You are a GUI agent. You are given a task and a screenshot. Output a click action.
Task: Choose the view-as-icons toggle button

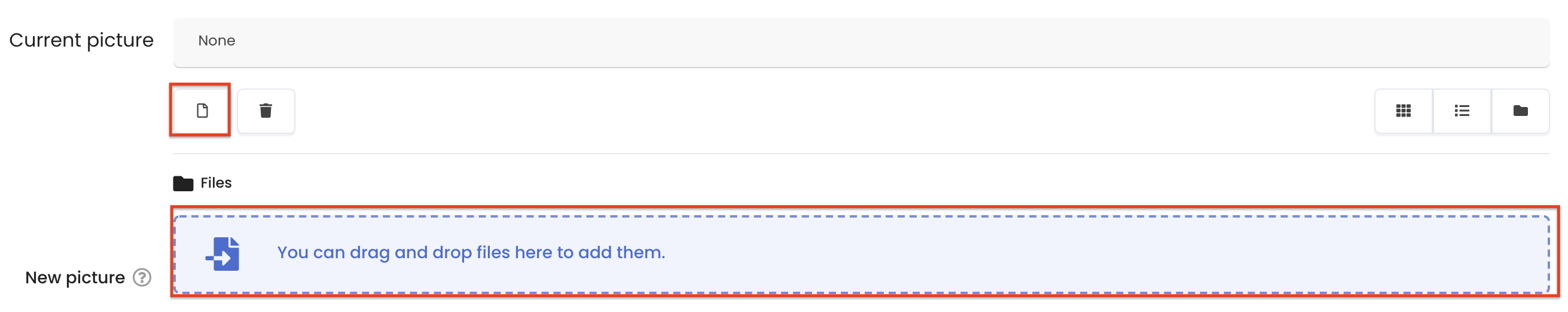click(x=1403, y=111)
